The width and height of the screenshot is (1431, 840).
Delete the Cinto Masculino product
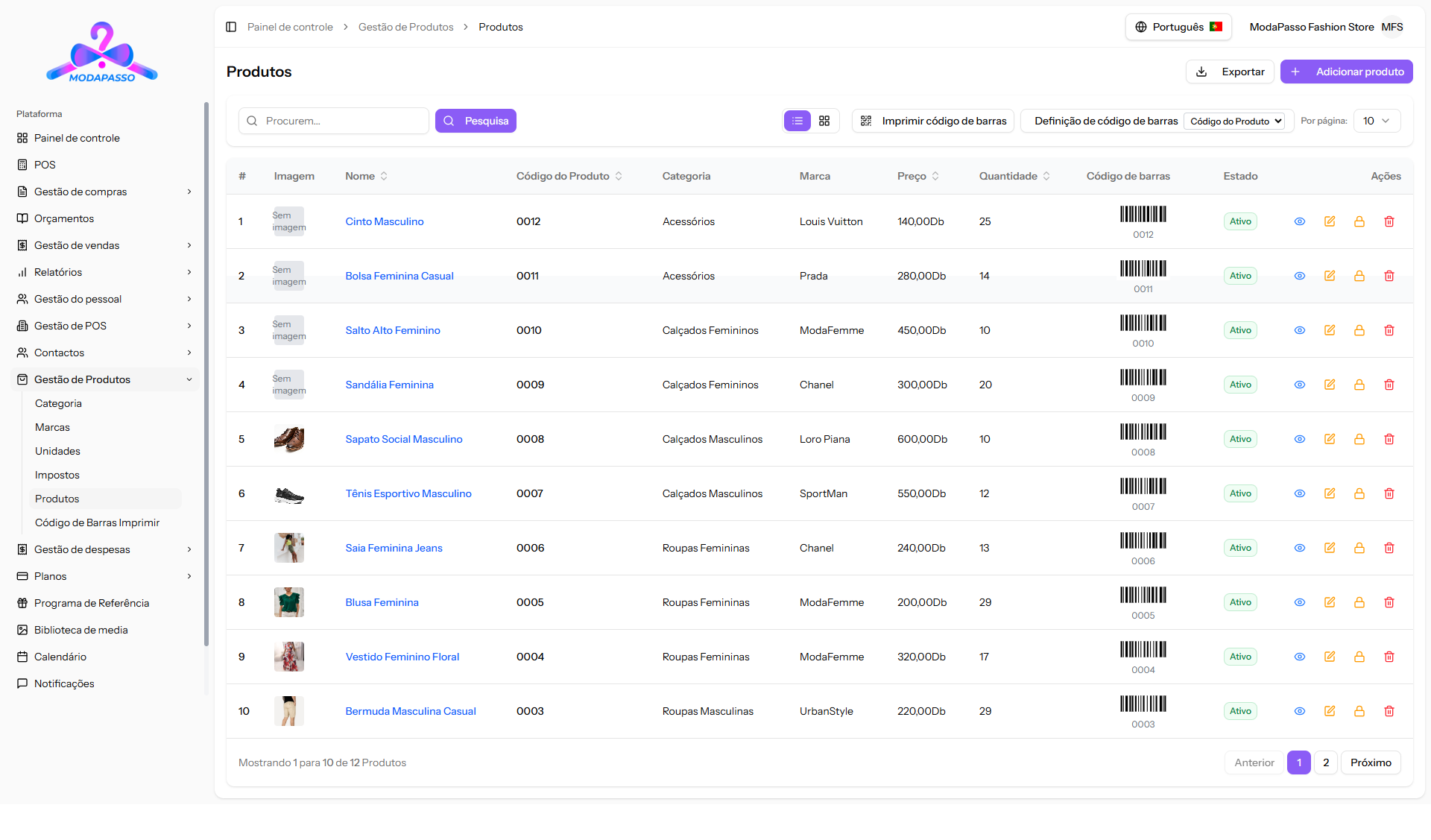1389,221
